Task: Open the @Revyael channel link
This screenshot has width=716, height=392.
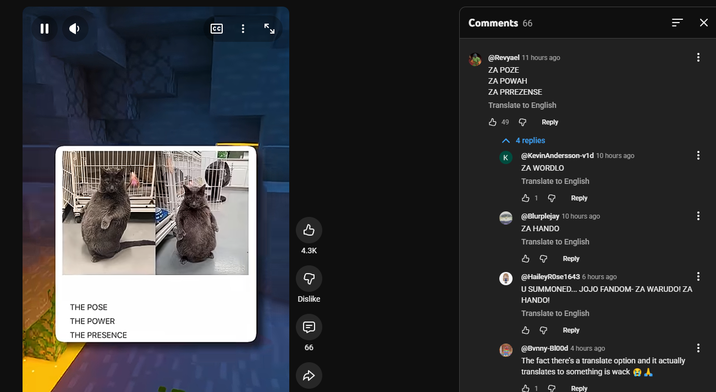Action: 504,58
